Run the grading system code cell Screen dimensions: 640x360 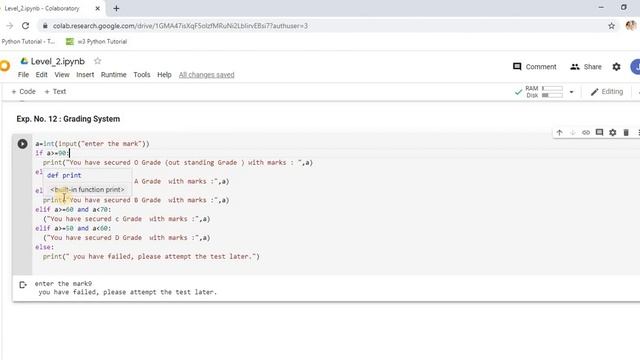[x=22, y=144]
